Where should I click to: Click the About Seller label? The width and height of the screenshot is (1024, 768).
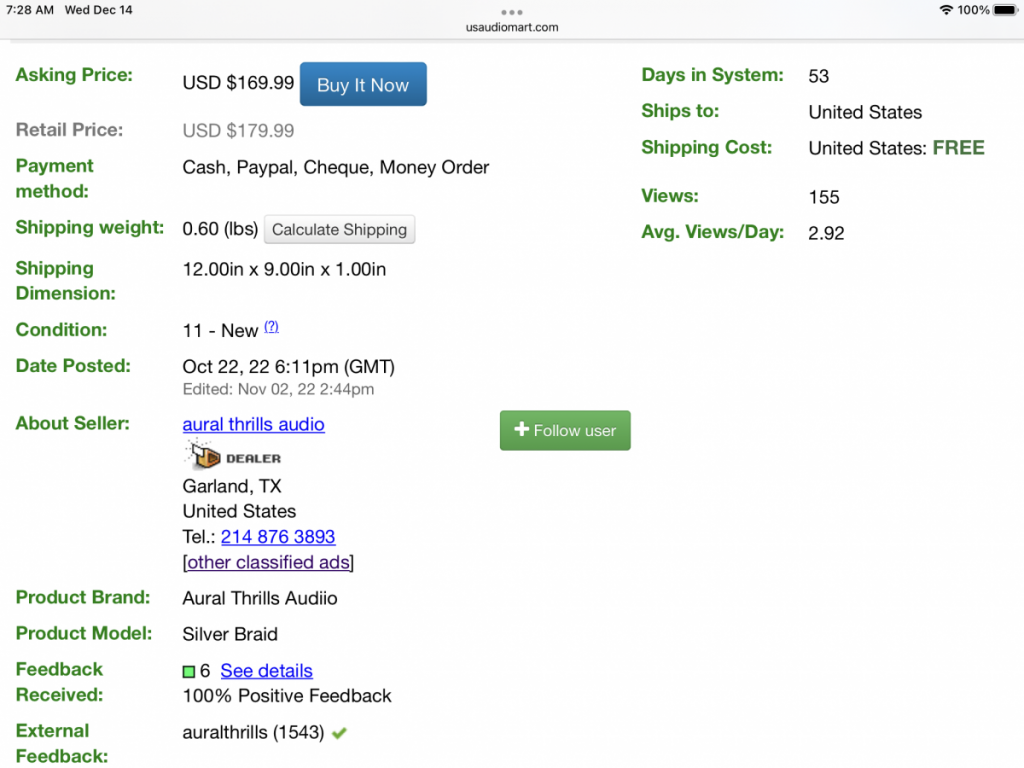(x=72, y=424)
